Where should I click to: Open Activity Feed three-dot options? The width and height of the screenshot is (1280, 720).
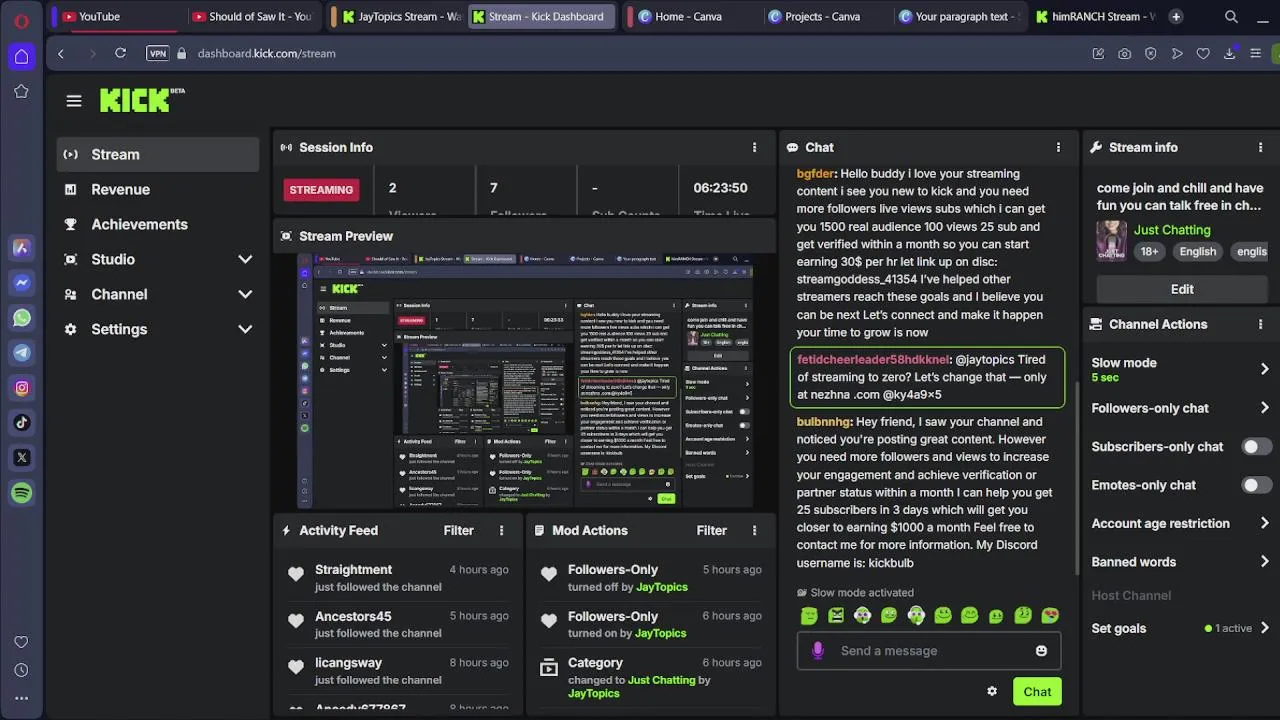click(x=501, y=530)
